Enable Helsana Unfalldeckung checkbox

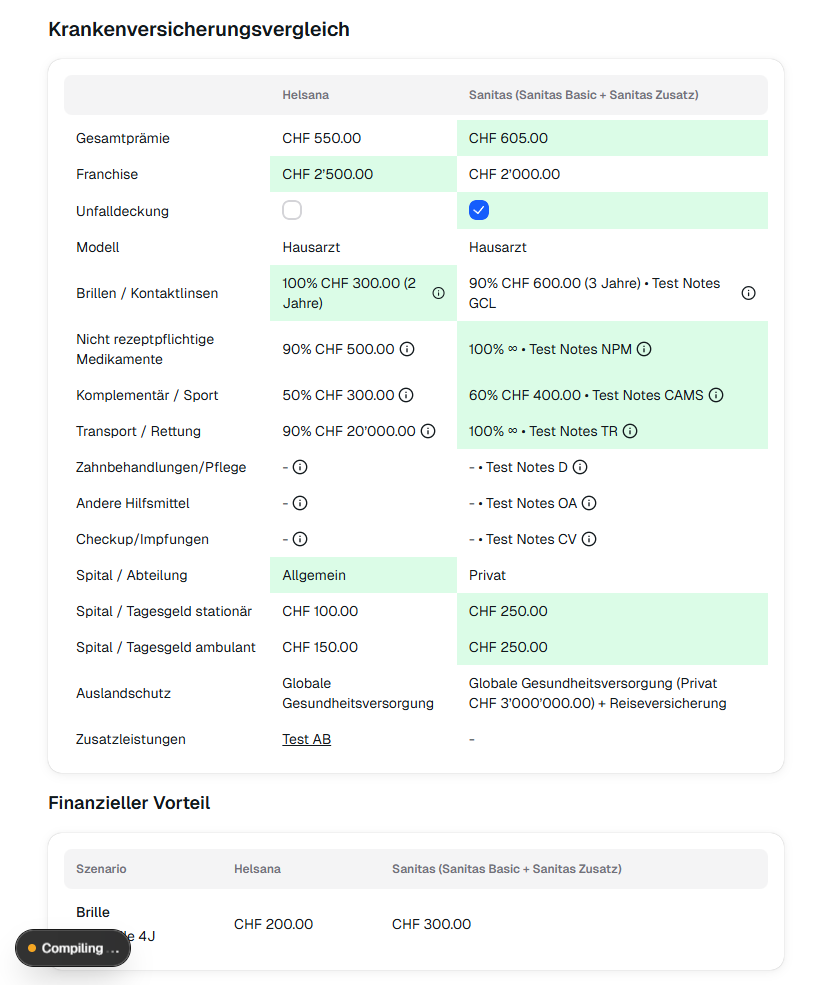tap(292, 210)
